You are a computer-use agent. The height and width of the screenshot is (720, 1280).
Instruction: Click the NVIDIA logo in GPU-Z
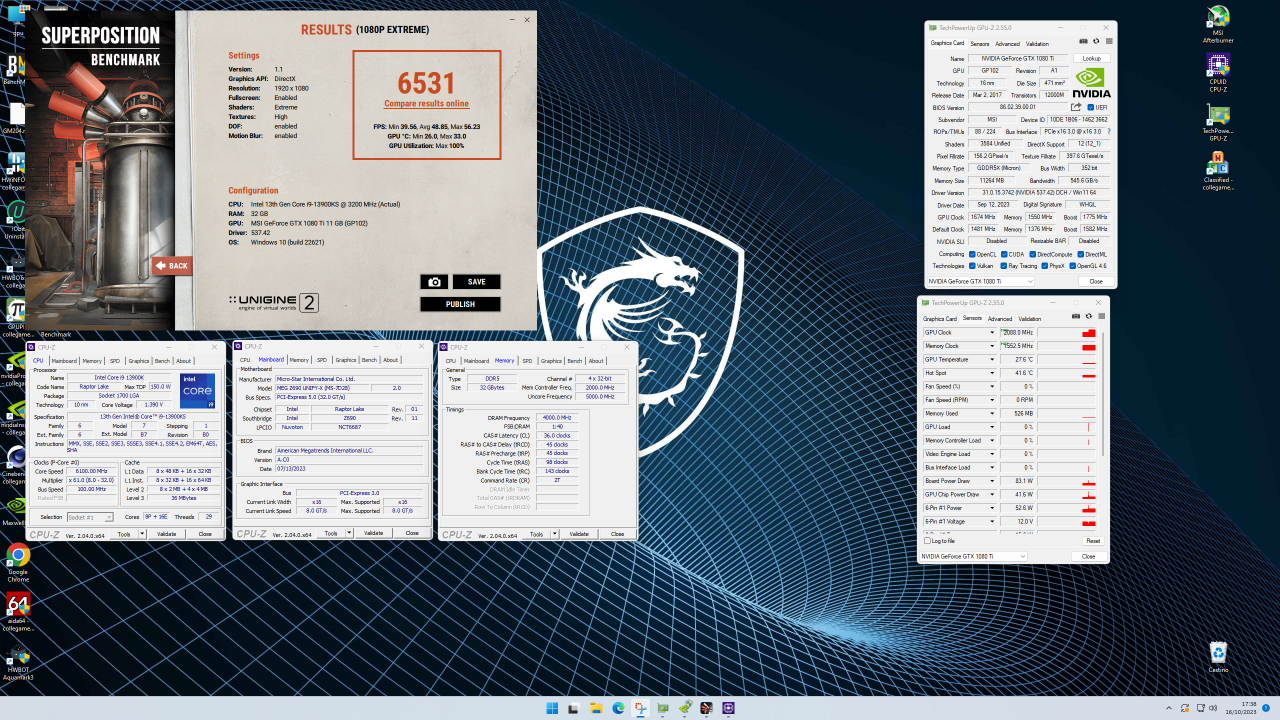tap(1091, 83)
